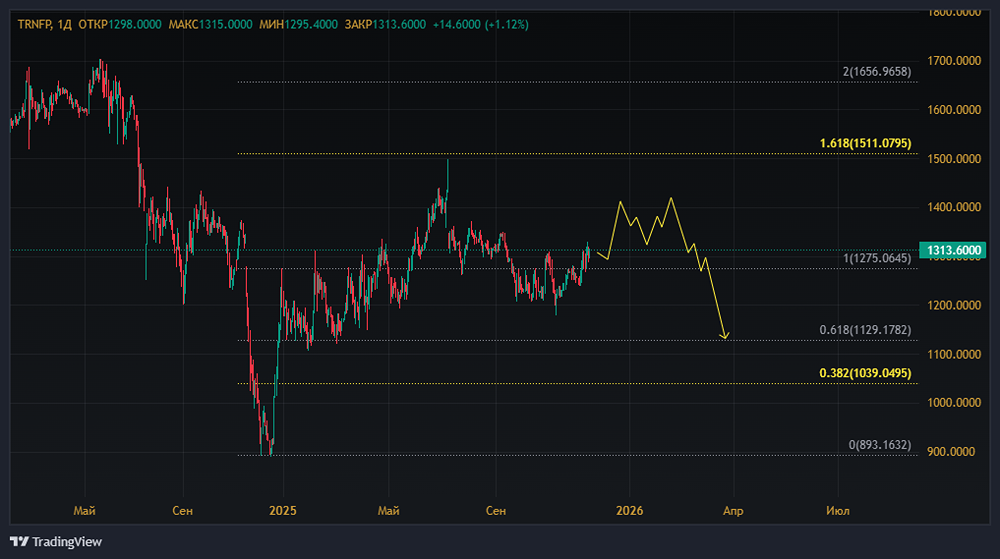Click the TRNFP, 1Д symbol title

click(x=44, y=25)
